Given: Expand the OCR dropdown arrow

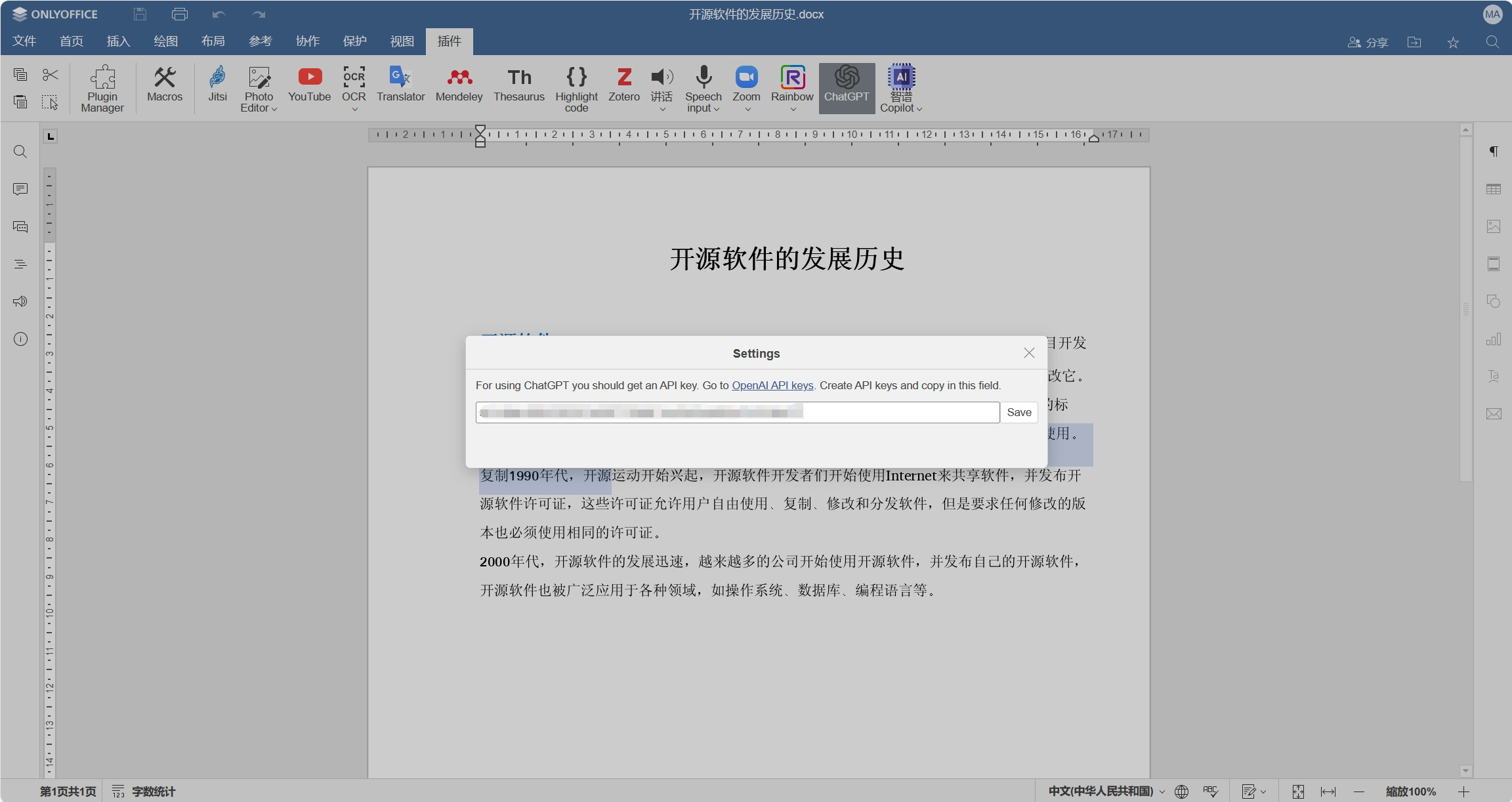Looking at the screenshot, I should pos(354,109).
